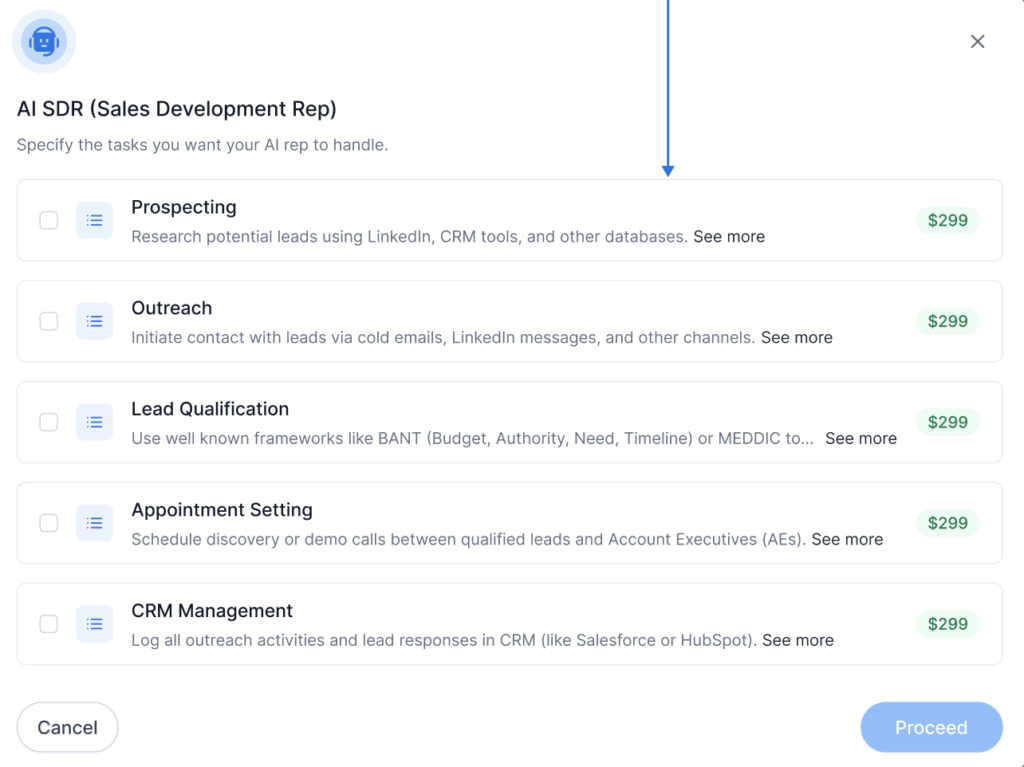
Task: Click the Proceed button
Action: coord(931,727)
